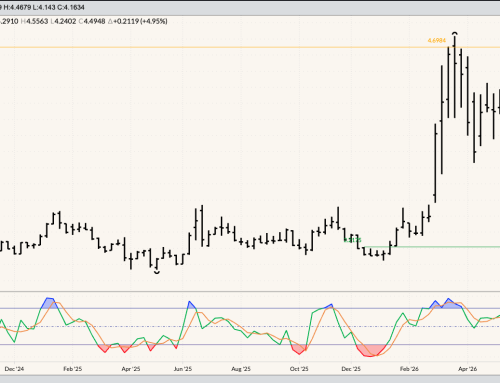Screen dimensions: 500x383
Task: Click the Jun '25 date axis label
Action: point(183,369)
